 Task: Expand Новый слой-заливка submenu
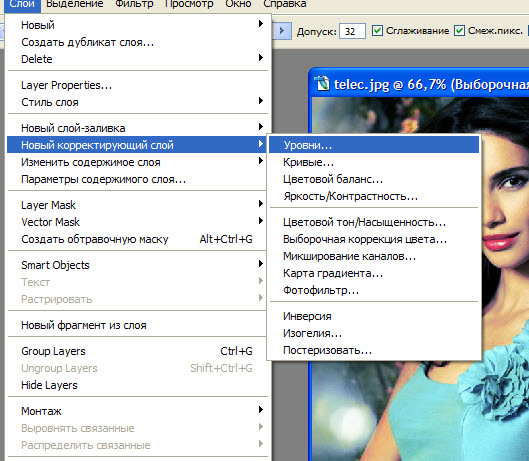coord(138,128)
